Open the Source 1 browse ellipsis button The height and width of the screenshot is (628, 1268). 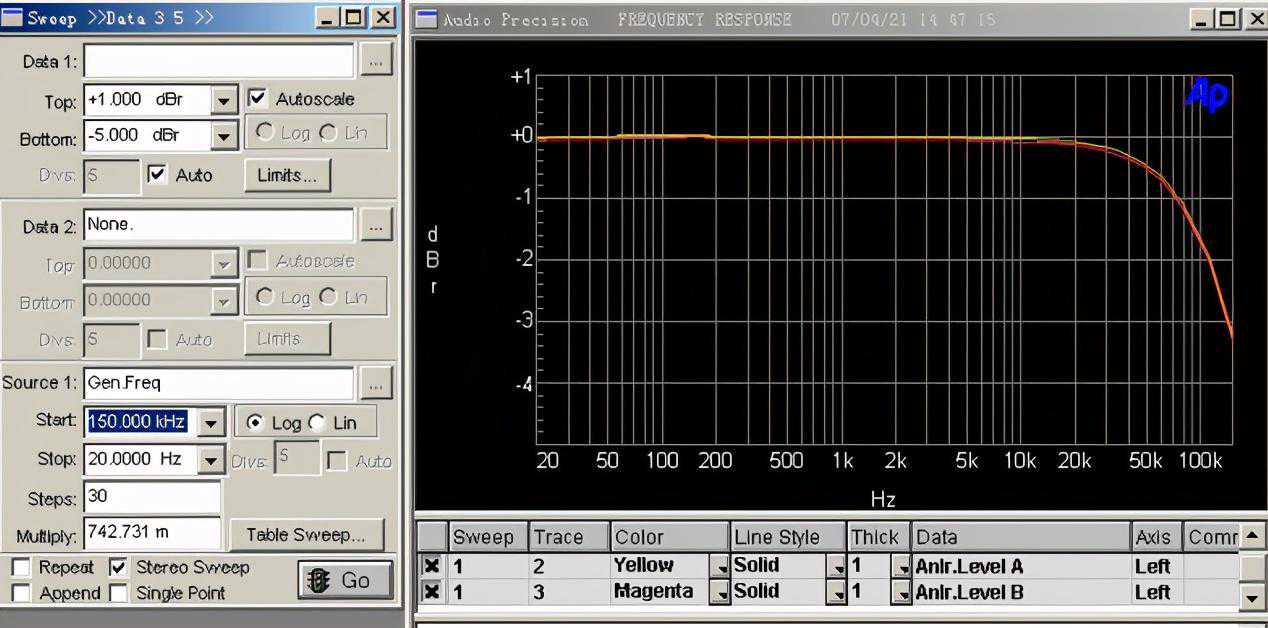click(x=375, y=383)
